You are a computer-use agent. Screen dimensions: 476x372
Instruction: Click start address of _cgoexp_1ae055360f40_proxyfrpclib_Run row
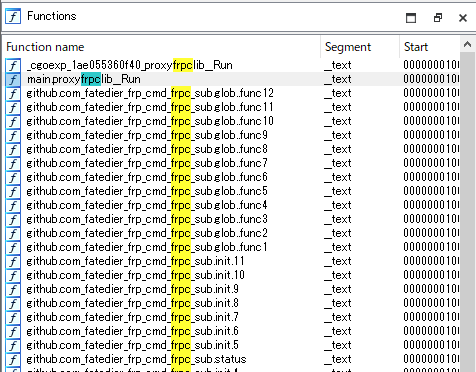pos(431,65)
